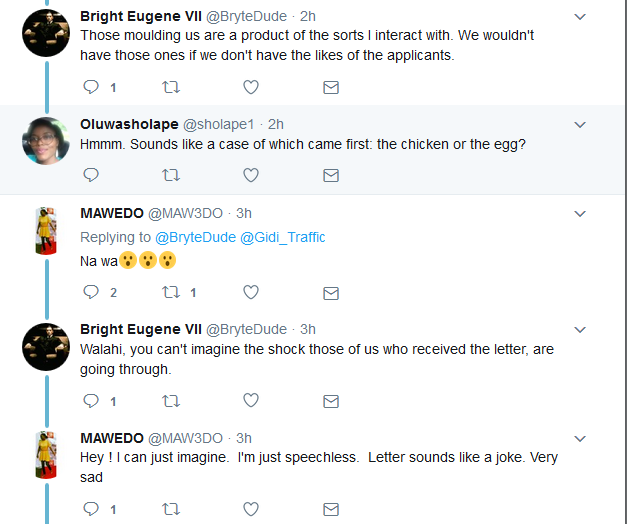Like the 'Those moulding us' tweet
The height and width of the screenshot is (524, 627).
[x=251, y=87]
